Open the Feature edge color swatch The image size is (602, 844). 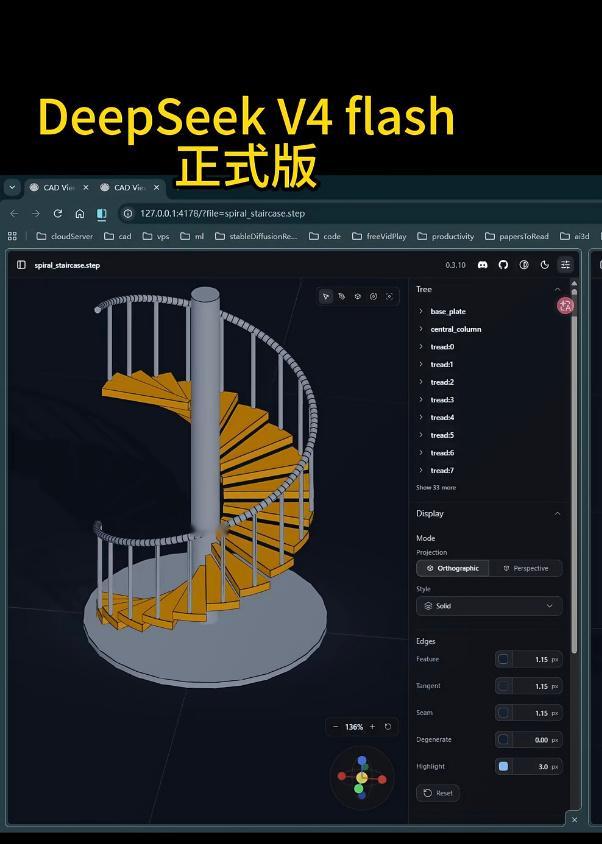(x=503, y=659)
